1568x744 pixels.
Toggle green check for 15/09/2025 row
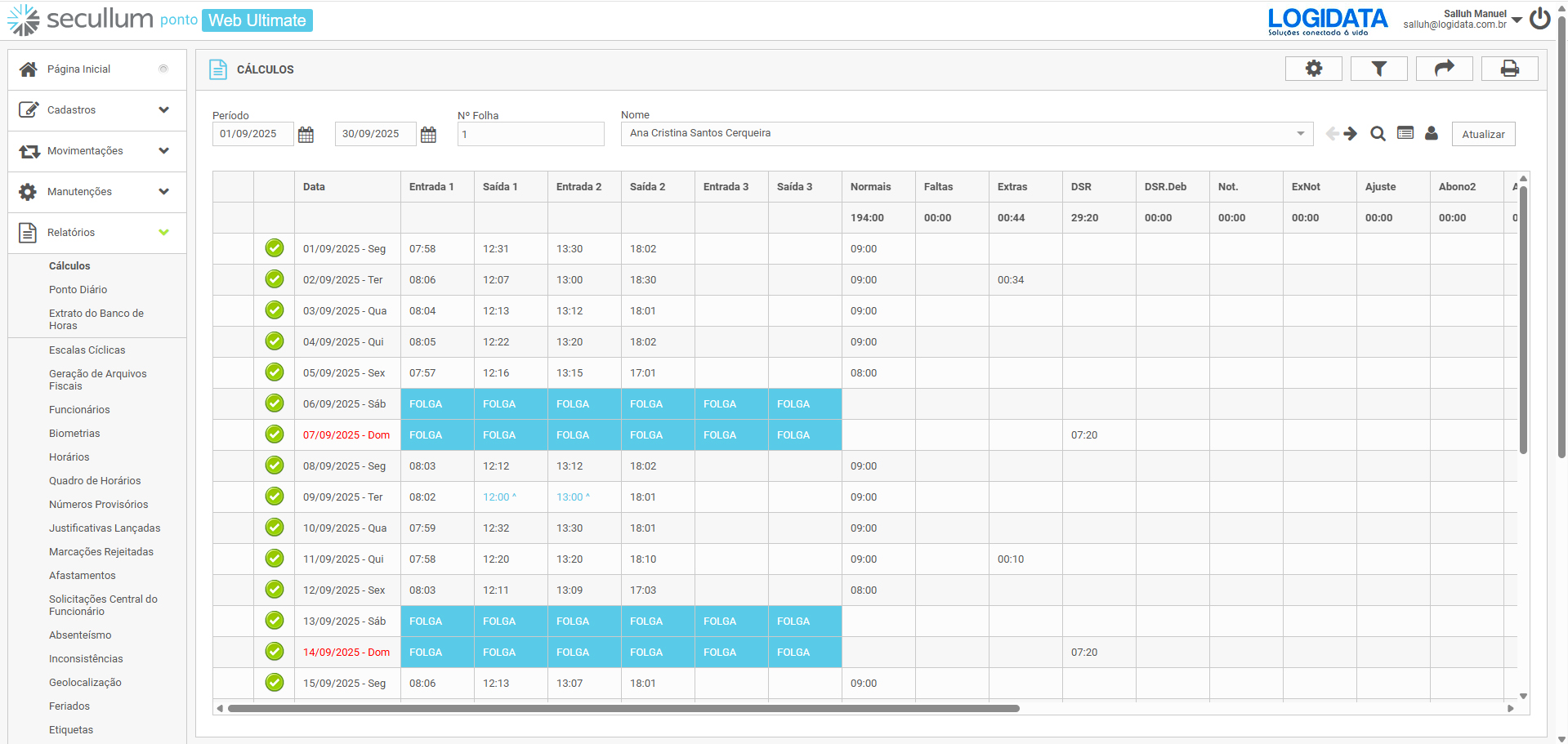click(x=275, y=683)
